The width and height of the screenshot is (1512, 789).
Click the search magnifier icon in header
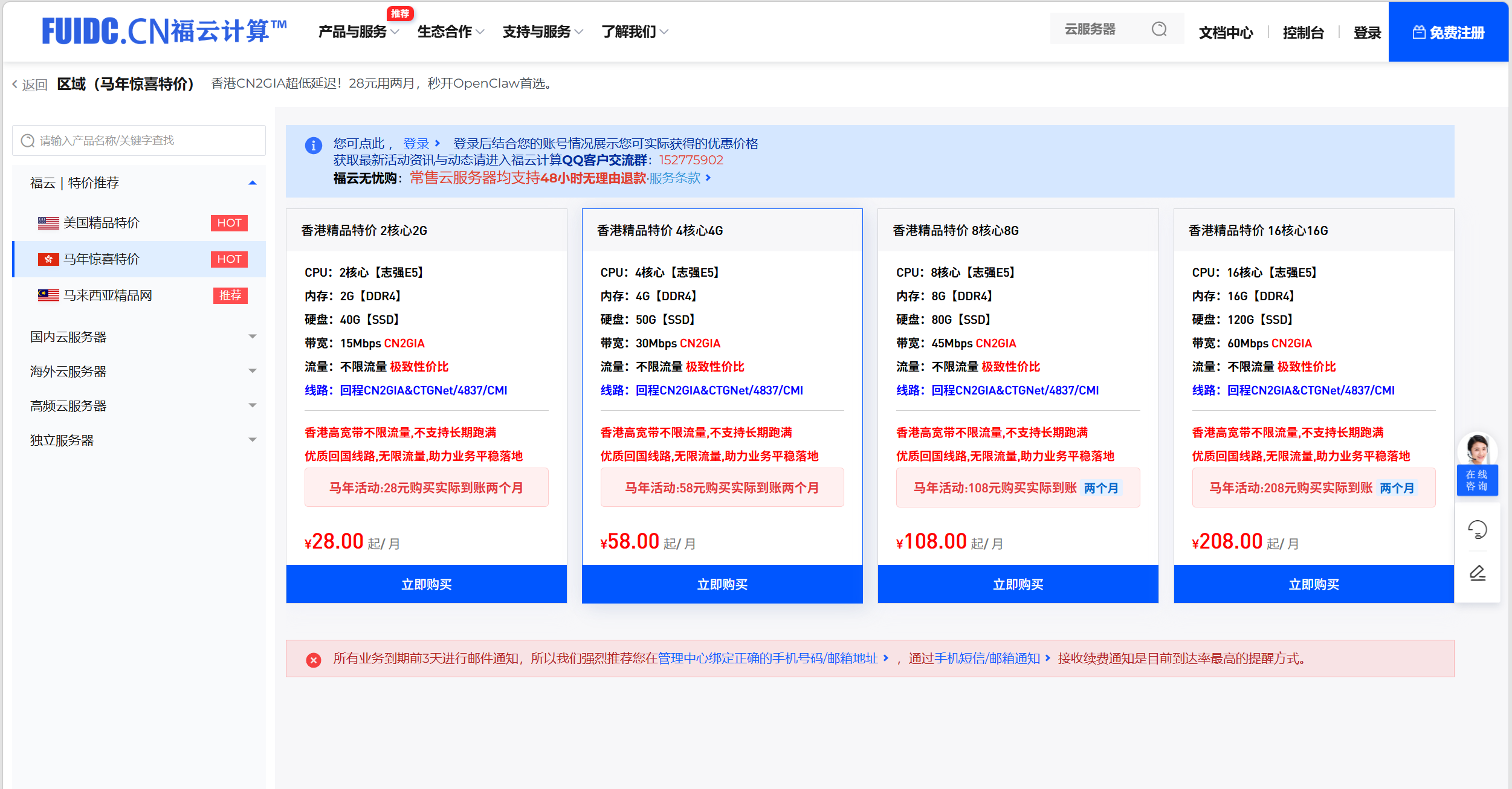pos(1158,29)
